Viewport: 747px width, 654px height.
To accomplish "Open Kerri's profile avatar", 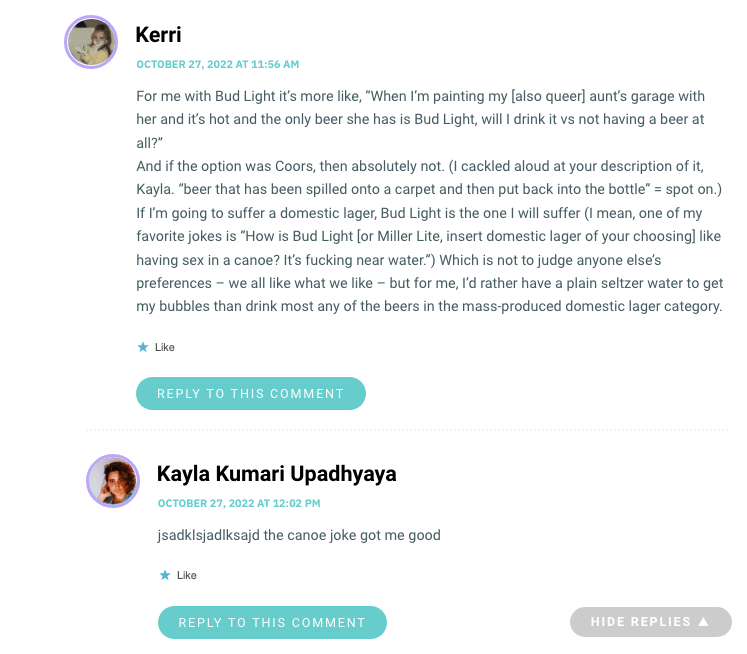I will 92,43.
